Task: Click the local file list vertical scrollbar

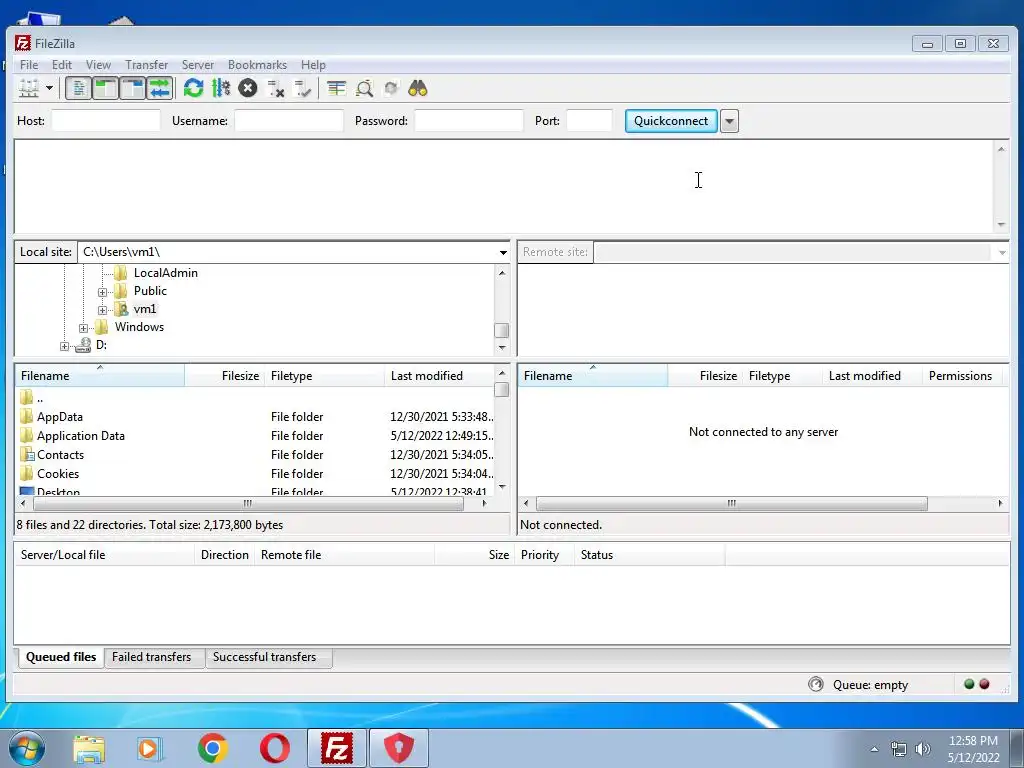Action: tap(502, 430)
